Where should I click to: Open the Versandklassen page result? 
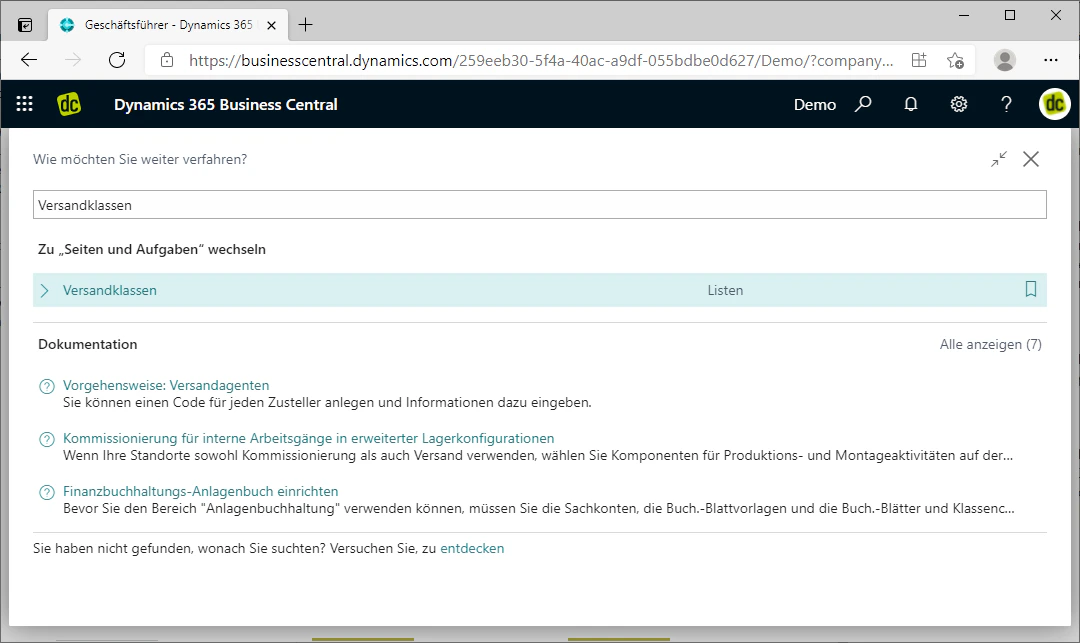pos(110,291)
